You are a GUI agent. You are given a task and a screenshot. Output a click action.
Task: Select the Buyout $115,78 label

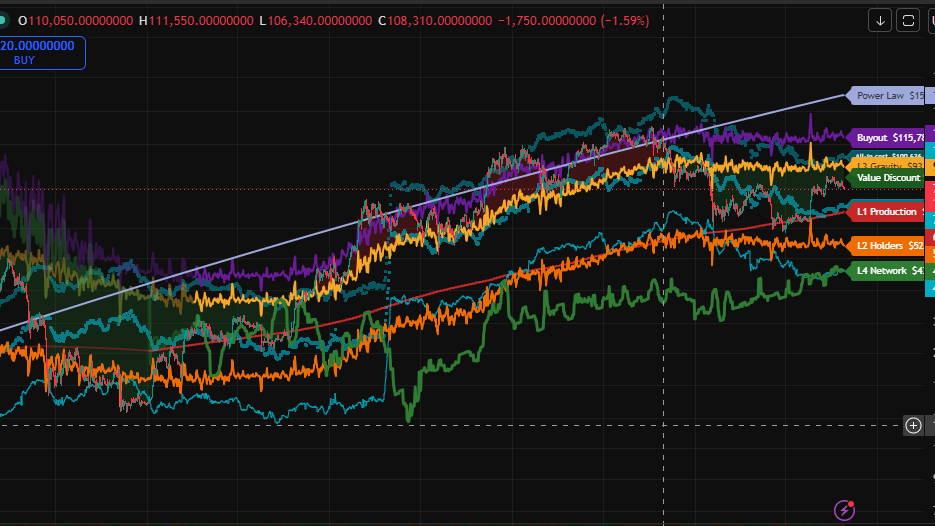coord(886,138)
